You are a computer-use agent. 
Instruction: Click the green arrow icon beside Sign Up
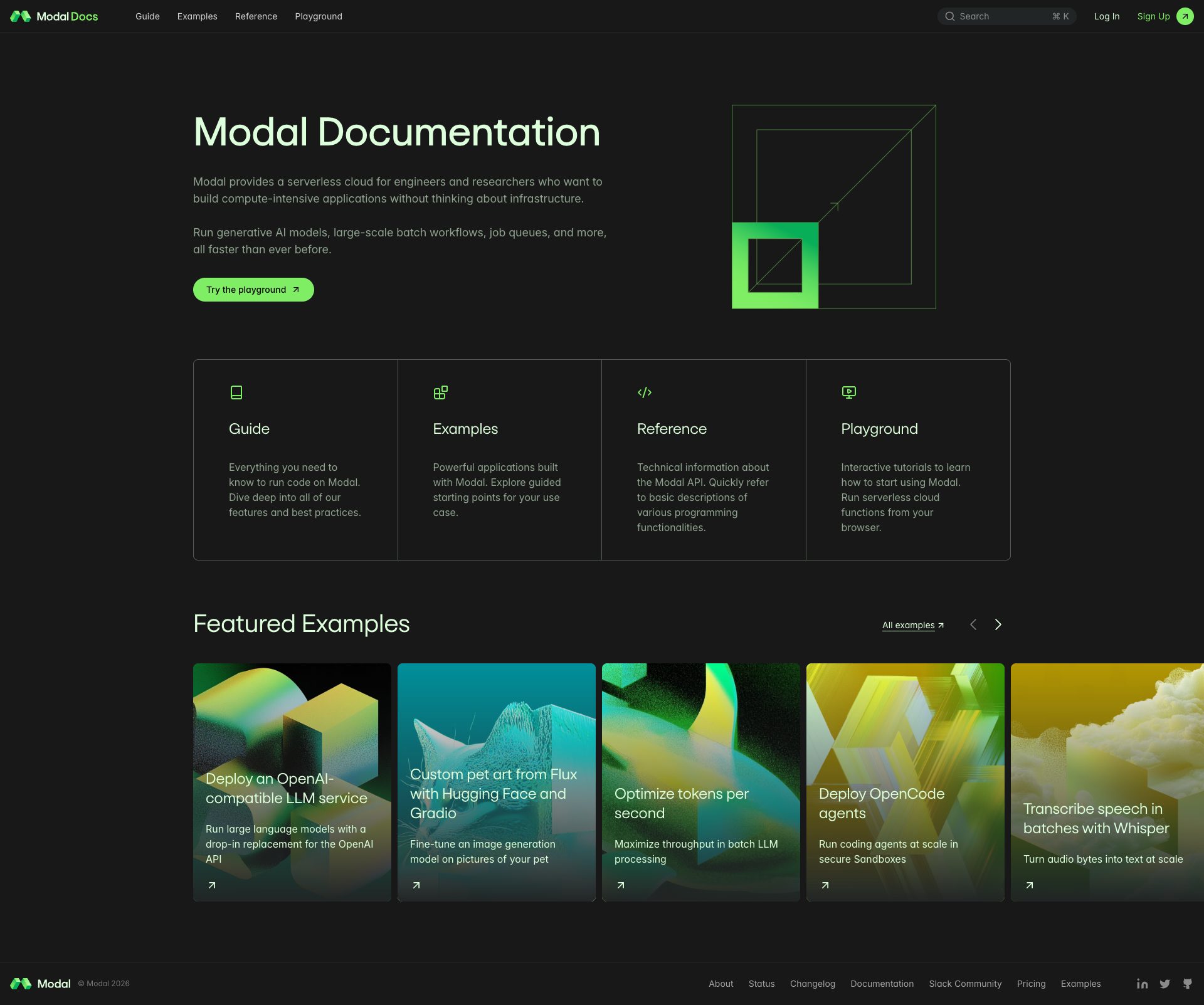pos(1185,16)
